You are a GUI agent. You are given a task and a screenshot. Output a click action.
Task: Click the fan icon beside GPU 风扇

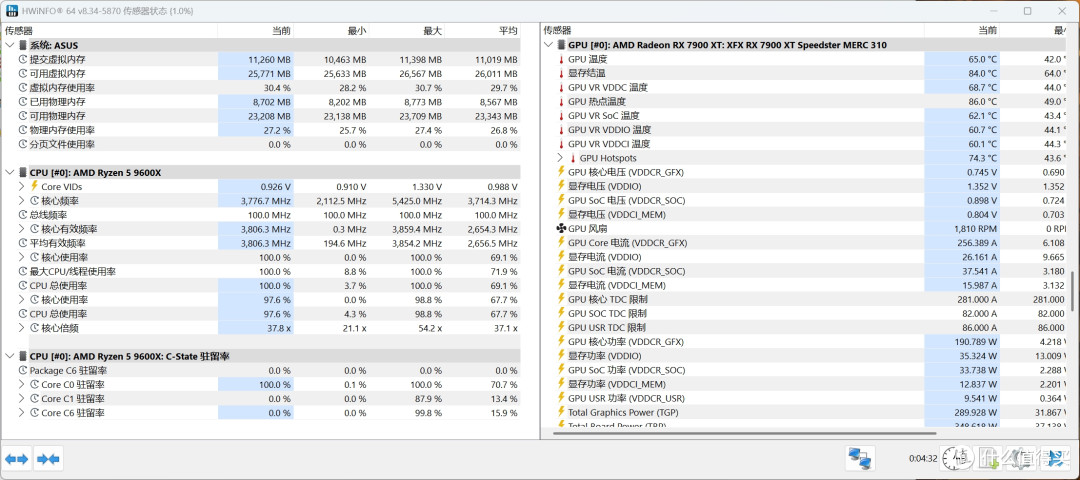click(561, 229)
